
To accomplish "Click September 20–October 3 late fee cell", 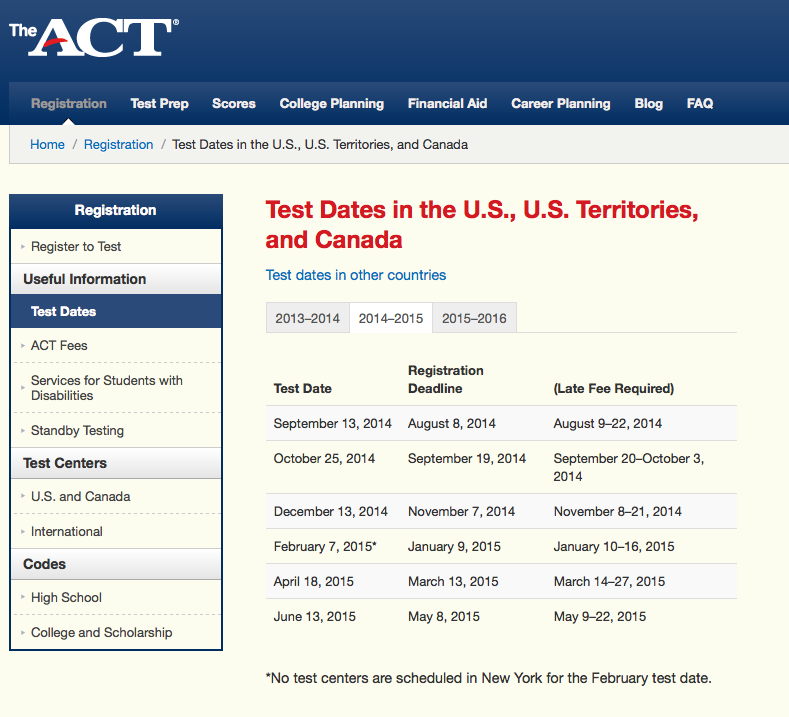I will point(628,467).
